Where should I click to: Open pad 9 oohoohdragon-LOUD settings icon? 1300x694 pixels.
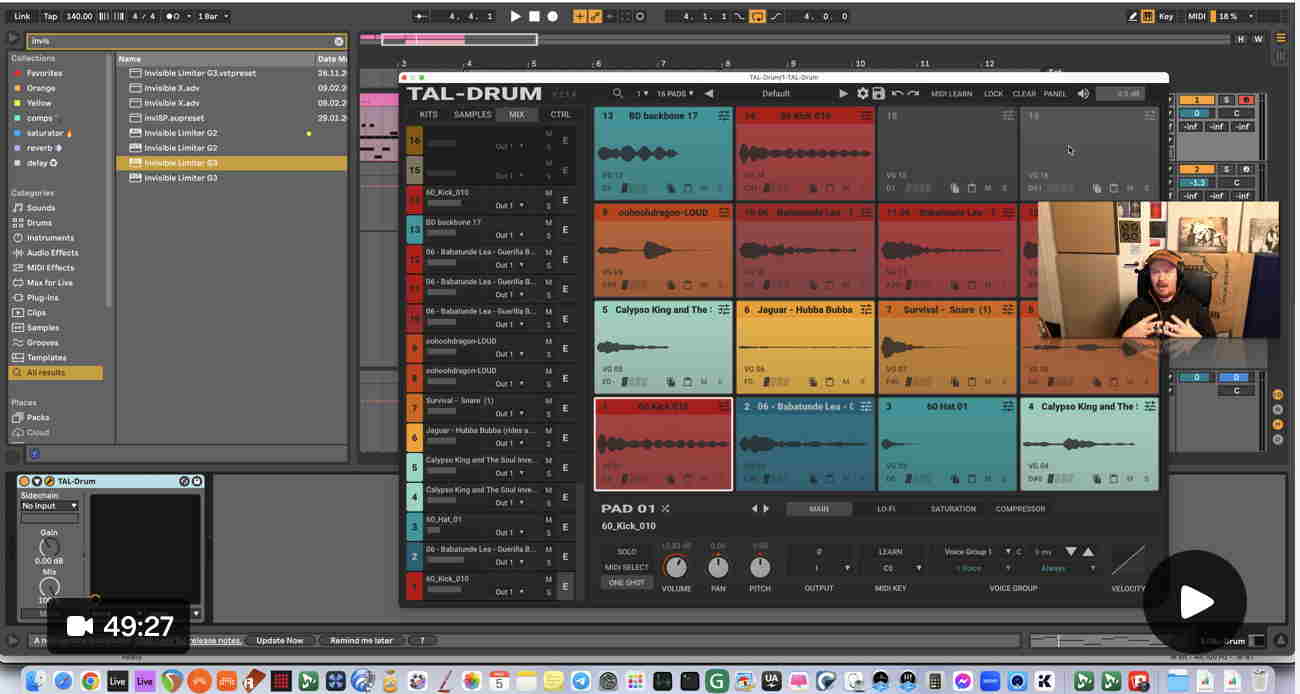tap(724, 213)
